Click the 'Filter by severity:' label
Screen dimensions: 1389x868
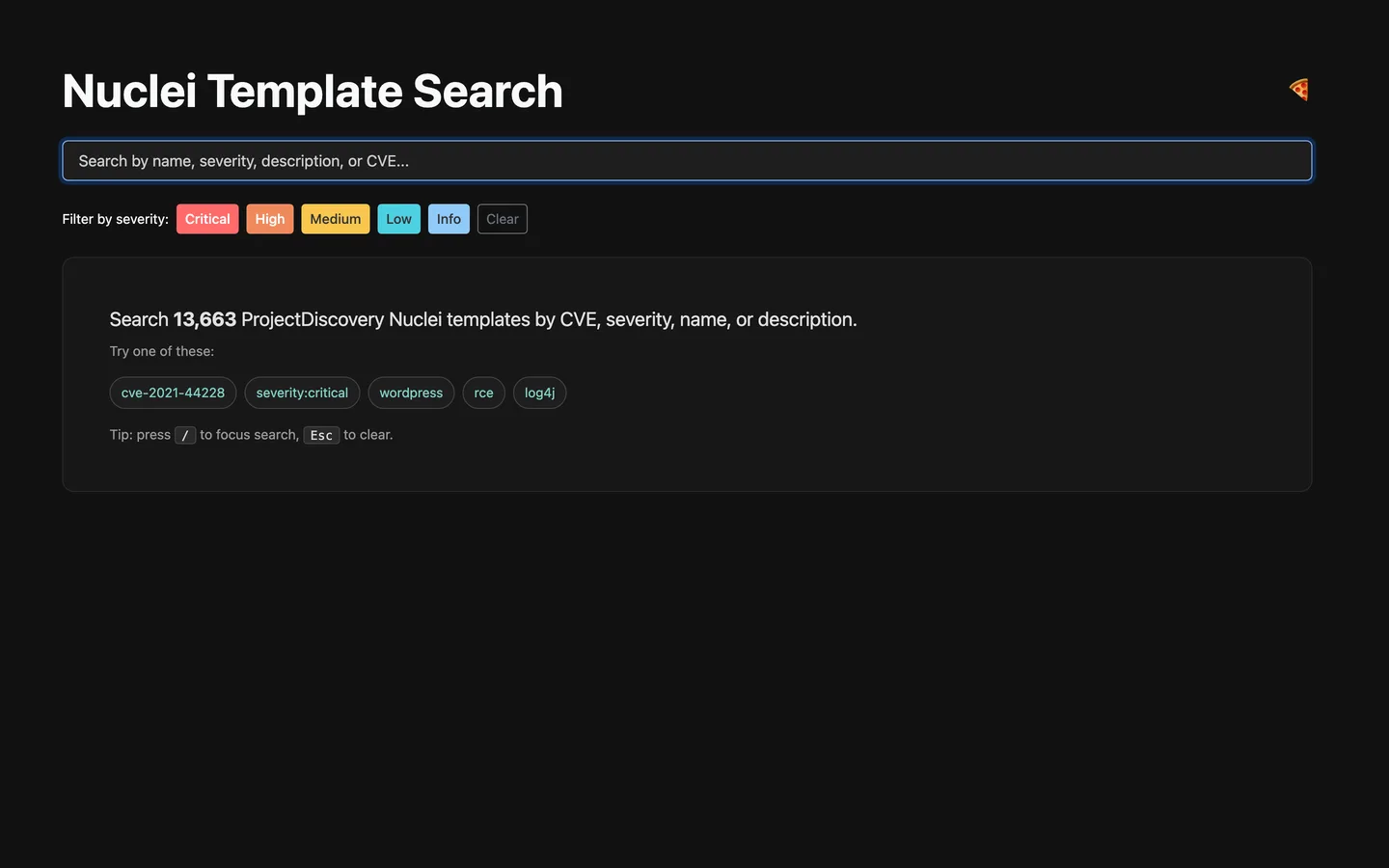(x=116, y=219)
